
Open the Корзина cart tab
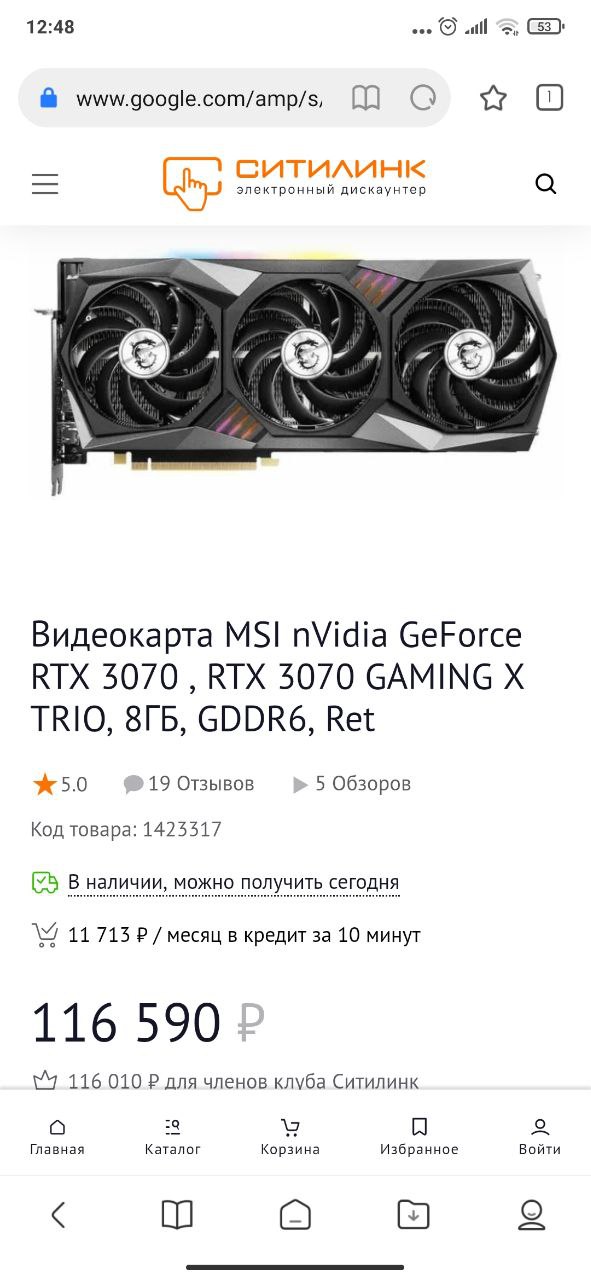(290, 1137)
